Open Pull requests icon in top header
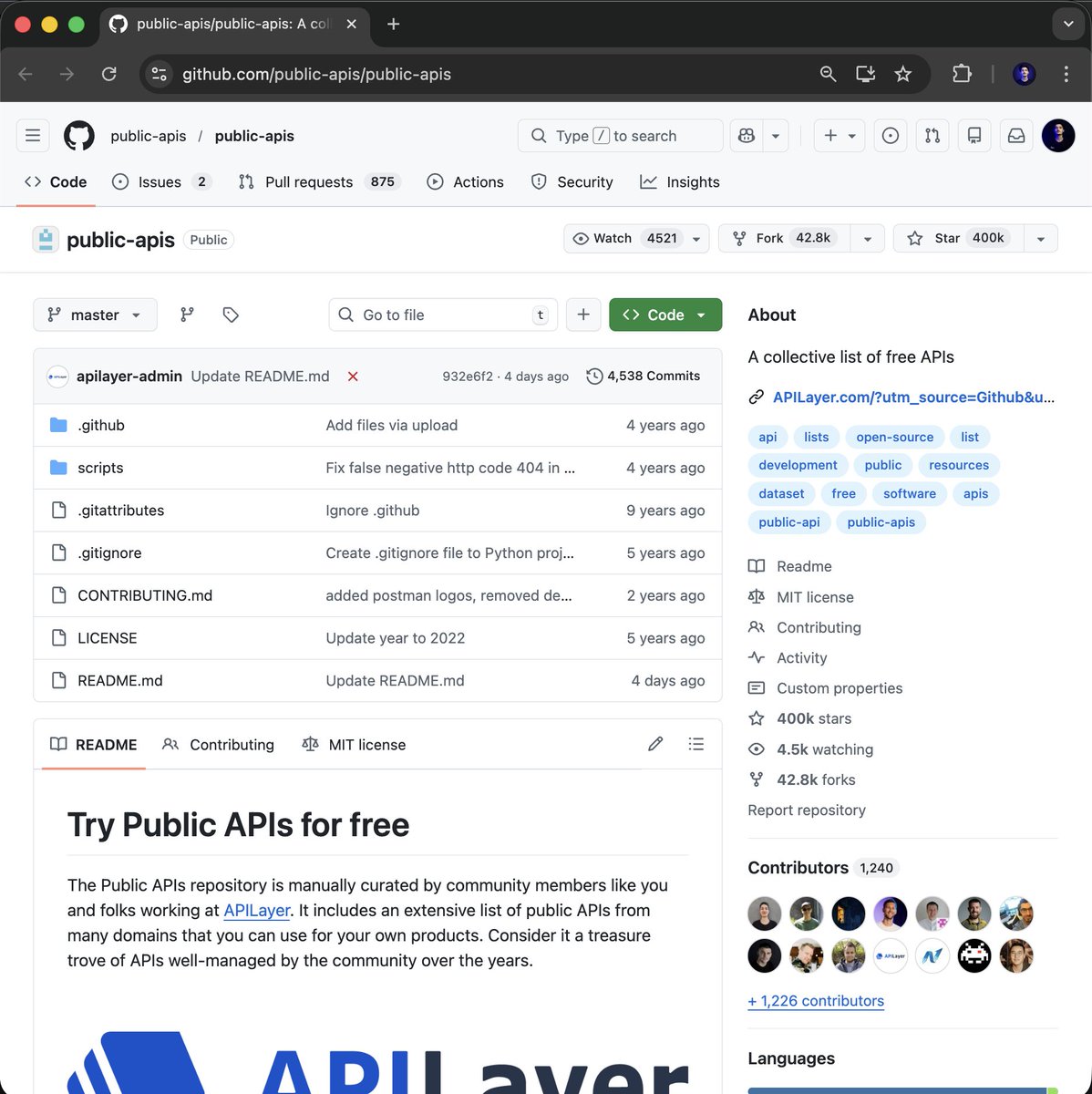This screenshot has height=1094, width=1092. pyautogui.click(x=932, y=136)
